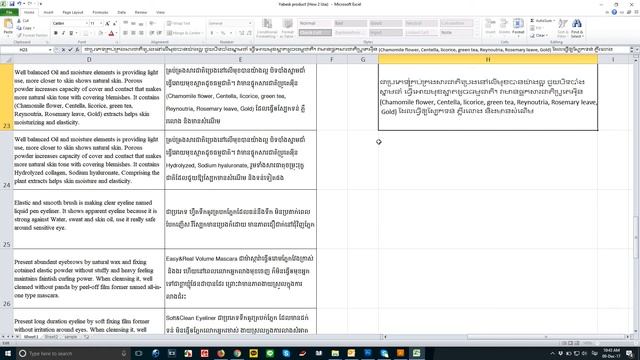Image resolution: width=640 pixels, height=360 pixels.
Task: Switch to the Formulas tab
Action: pos(100,13)
